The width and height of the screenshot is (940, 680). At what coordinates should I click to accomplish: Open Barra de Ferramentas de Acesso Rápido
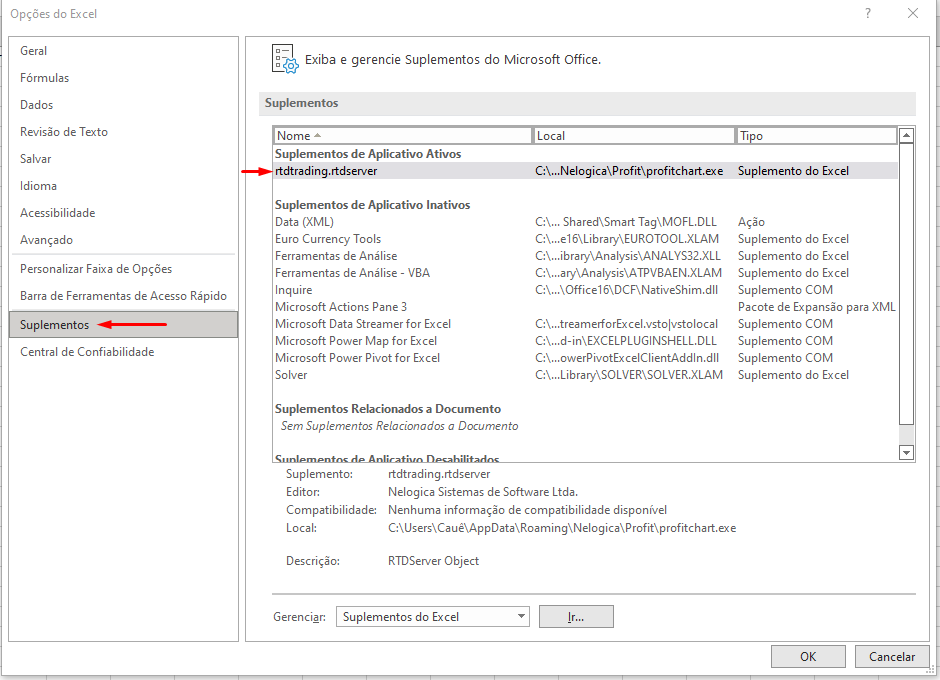pos(123,296)
